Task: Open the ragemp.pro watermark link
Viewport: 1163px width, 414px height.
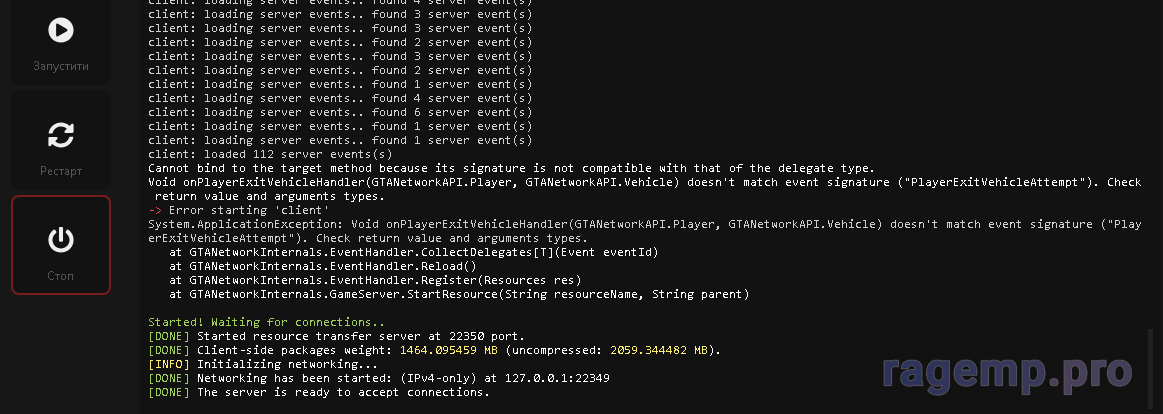Action: coord(1007,372)
